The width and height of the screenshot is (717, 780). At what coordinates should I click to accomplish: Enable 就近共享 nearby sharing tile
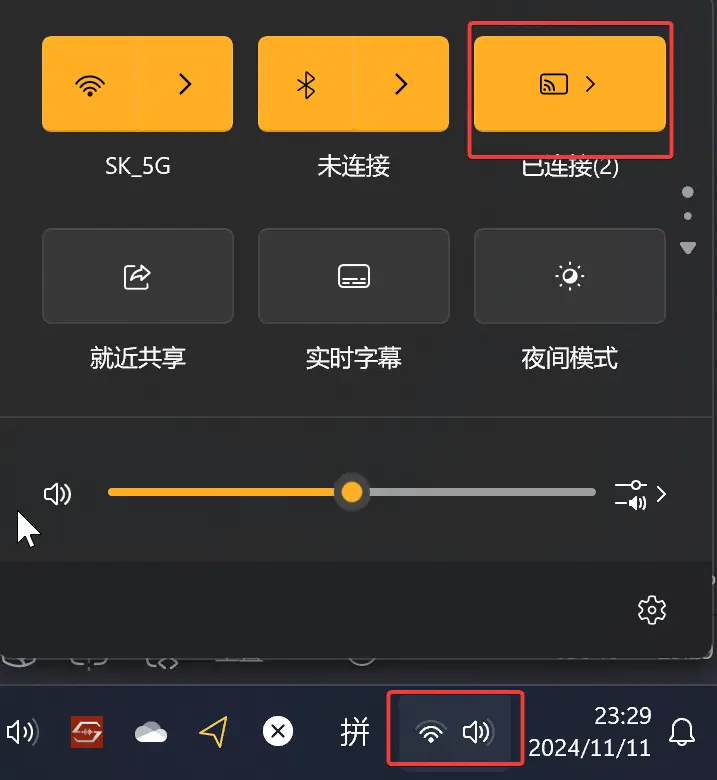pos(138,276)
